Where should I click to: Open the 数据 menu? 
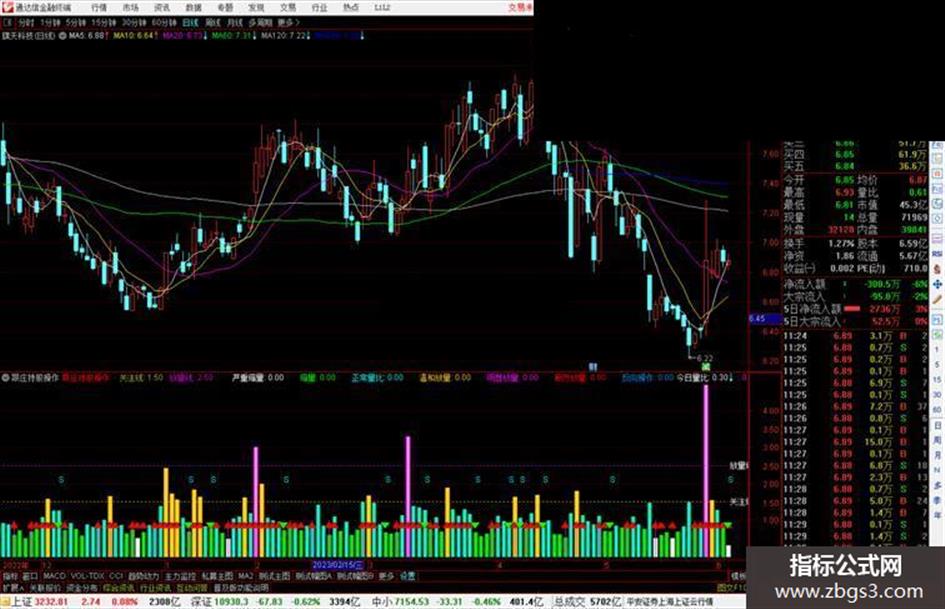[193, 7]
